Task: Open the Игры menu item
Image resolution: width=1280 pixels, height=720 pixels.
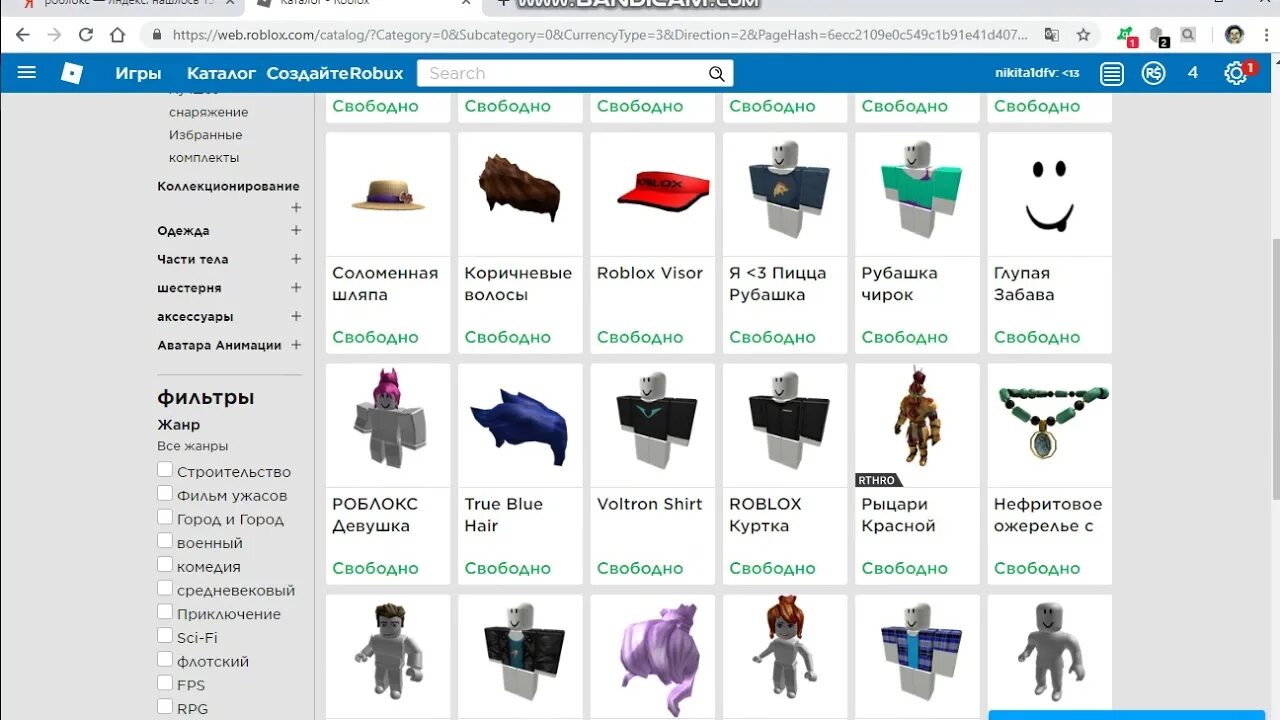Action: (138, 73)
